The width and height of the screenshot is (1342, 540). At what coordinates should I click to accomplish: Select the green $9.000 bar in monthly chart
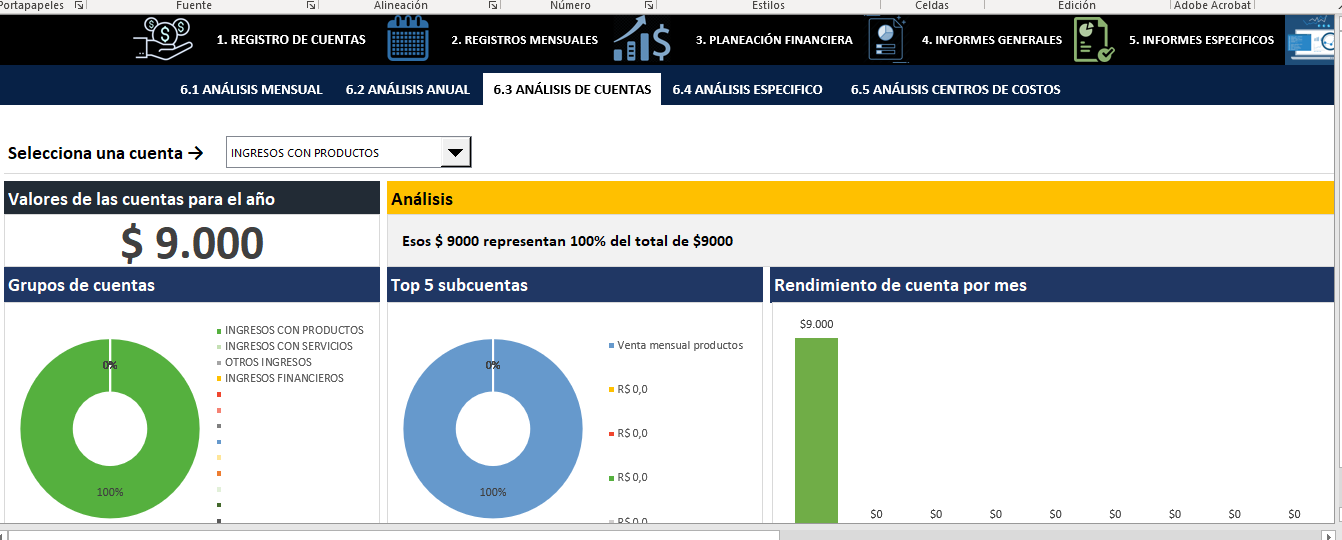pos(816,430)
